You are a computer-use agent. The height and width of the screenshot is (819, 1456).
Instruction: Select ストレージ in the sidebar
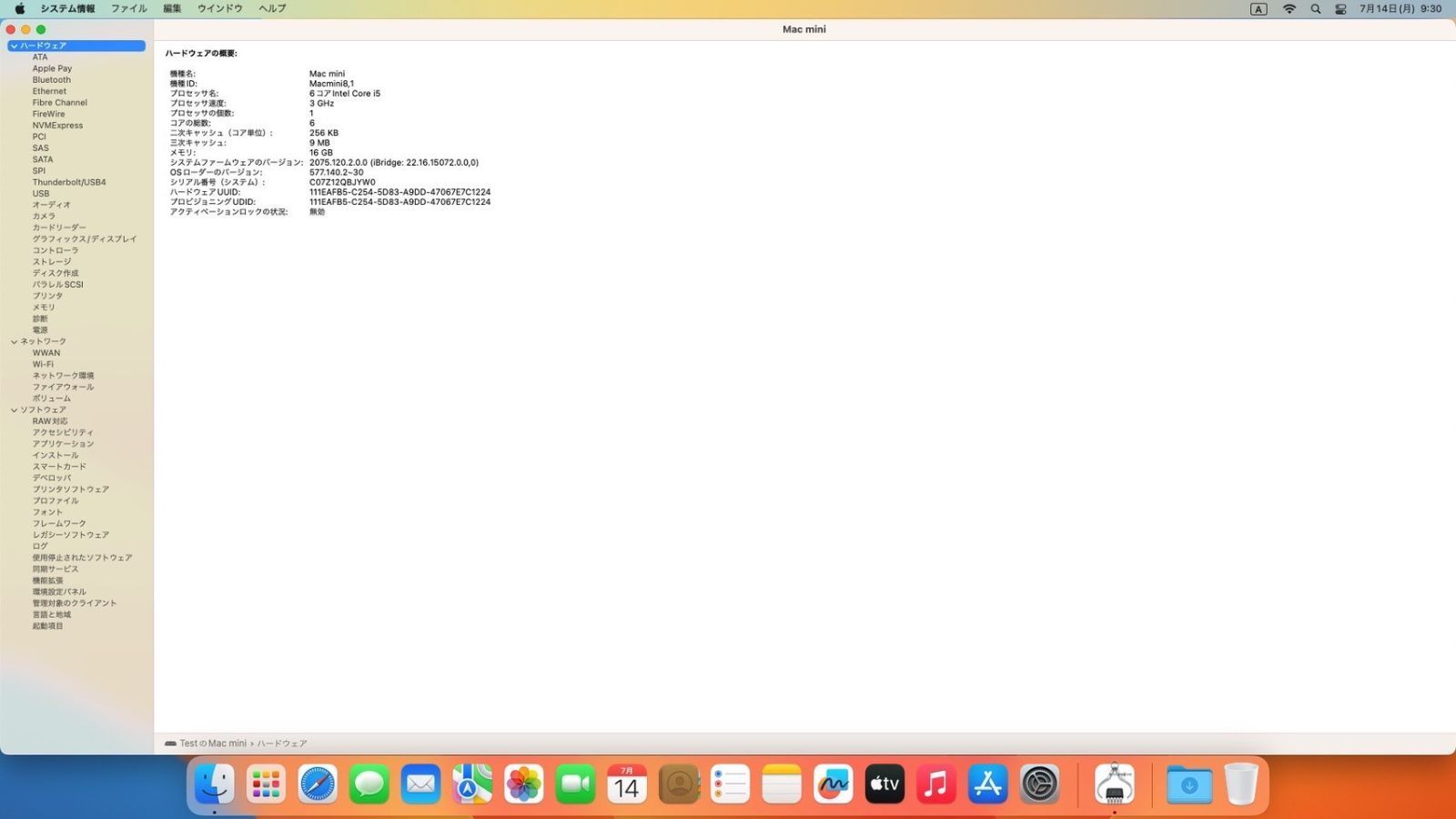point(52,262)
